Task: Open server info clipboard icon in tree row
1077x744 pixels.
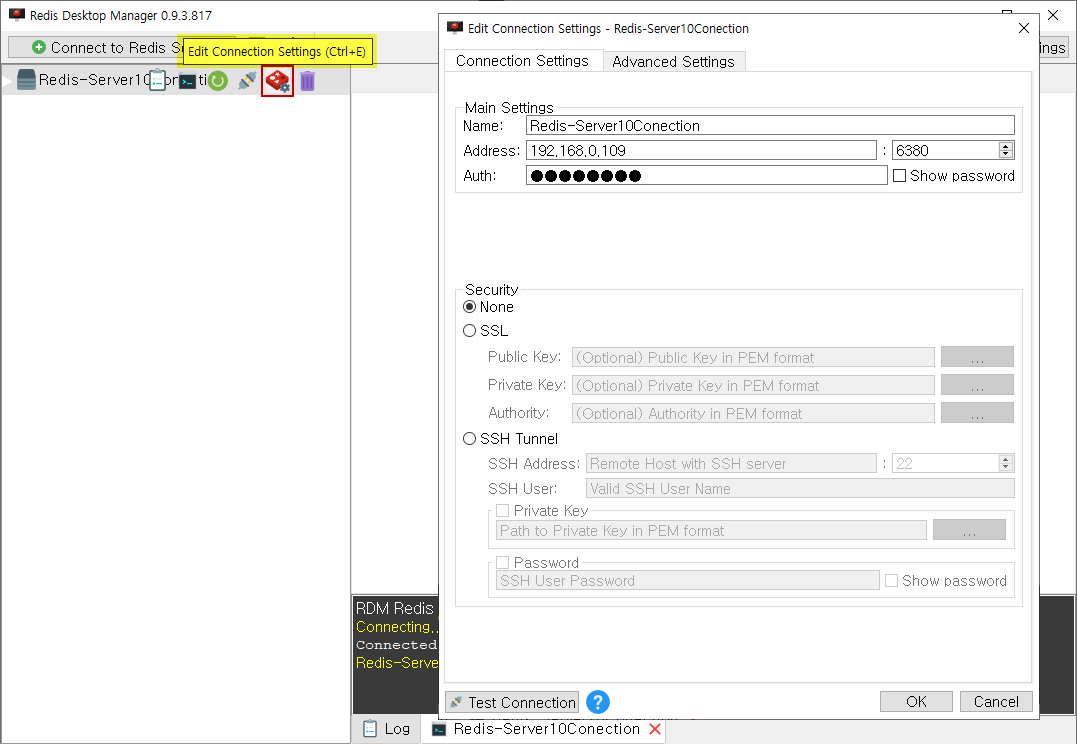Action: (157, 80)
